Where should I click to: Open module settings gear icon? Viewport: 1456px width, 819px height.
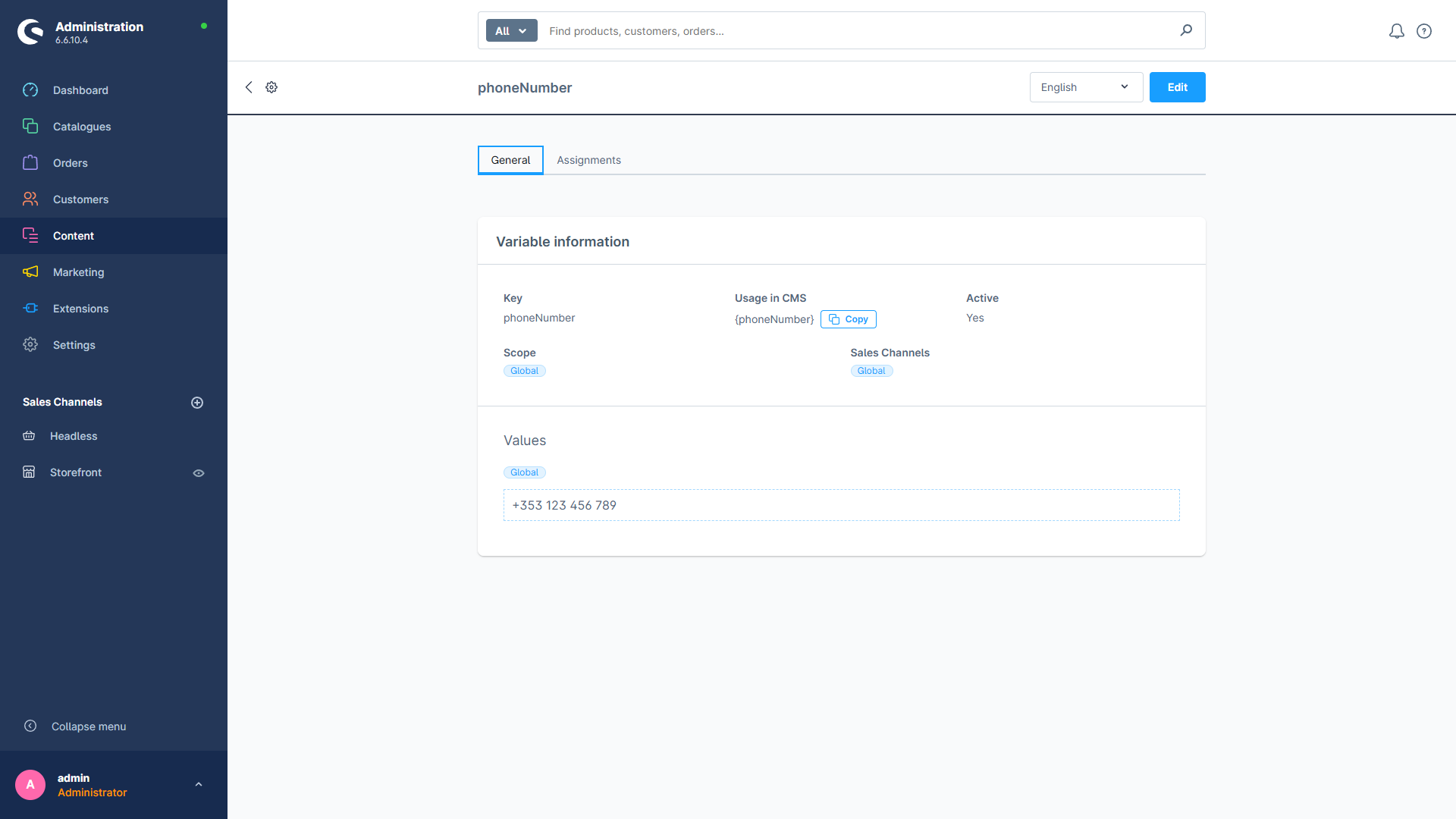pyautogui.click(x=271, y=87)
